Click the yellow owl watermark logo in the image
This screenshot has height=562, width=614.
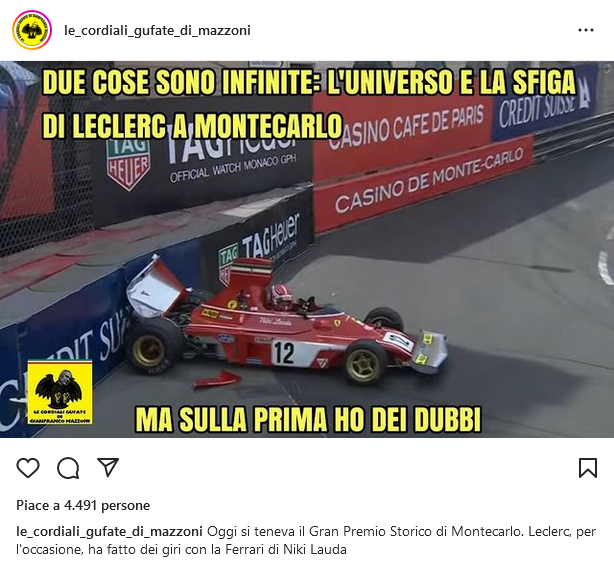(60, 392)
